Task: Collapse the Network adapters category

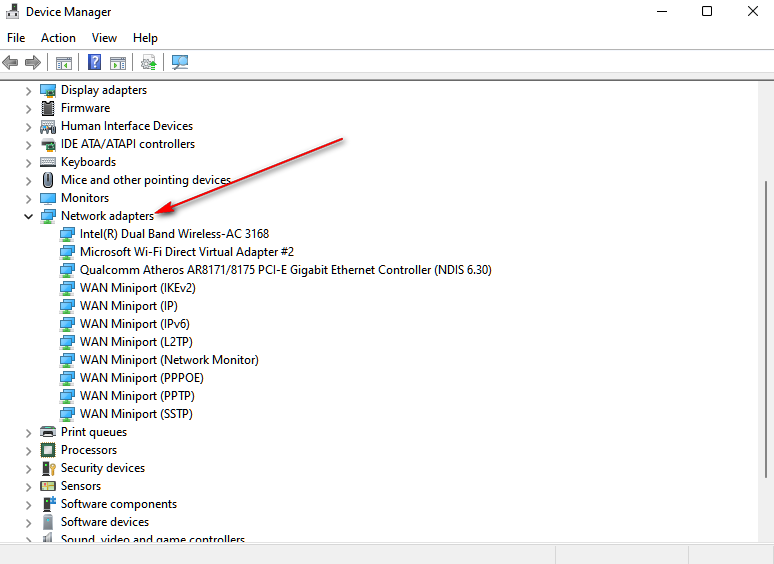Action: click(29, 216)
